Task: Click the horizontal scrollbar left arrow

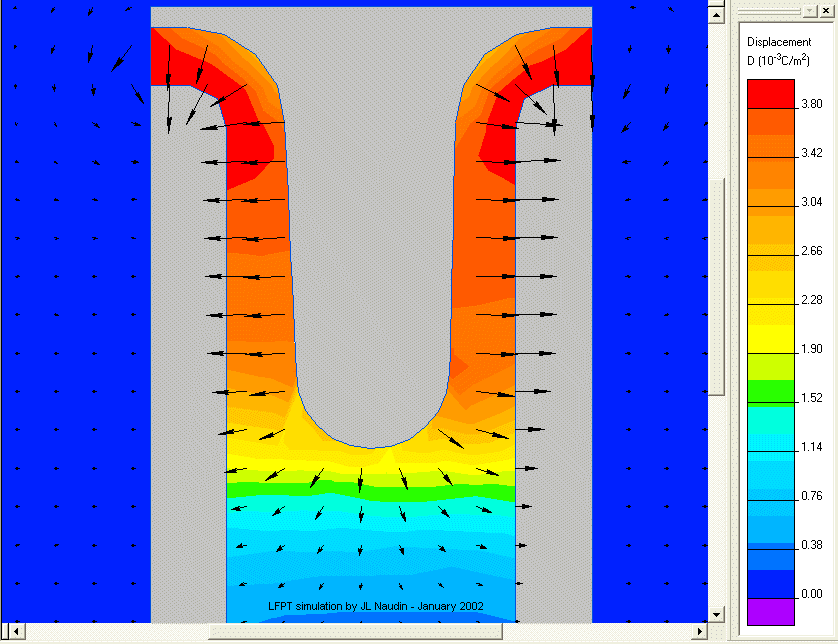Action: coord(8,632)
